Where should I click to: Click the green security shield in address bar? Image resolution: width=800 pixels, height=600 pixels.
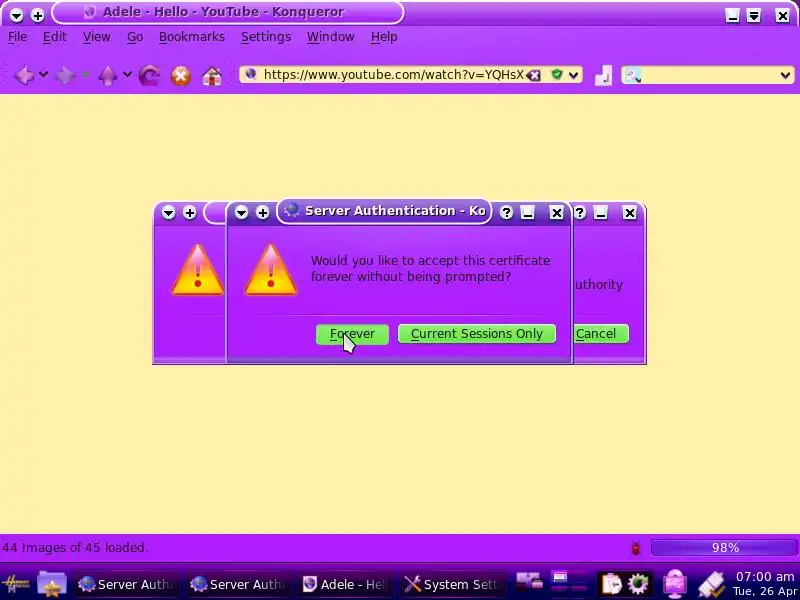557,75
